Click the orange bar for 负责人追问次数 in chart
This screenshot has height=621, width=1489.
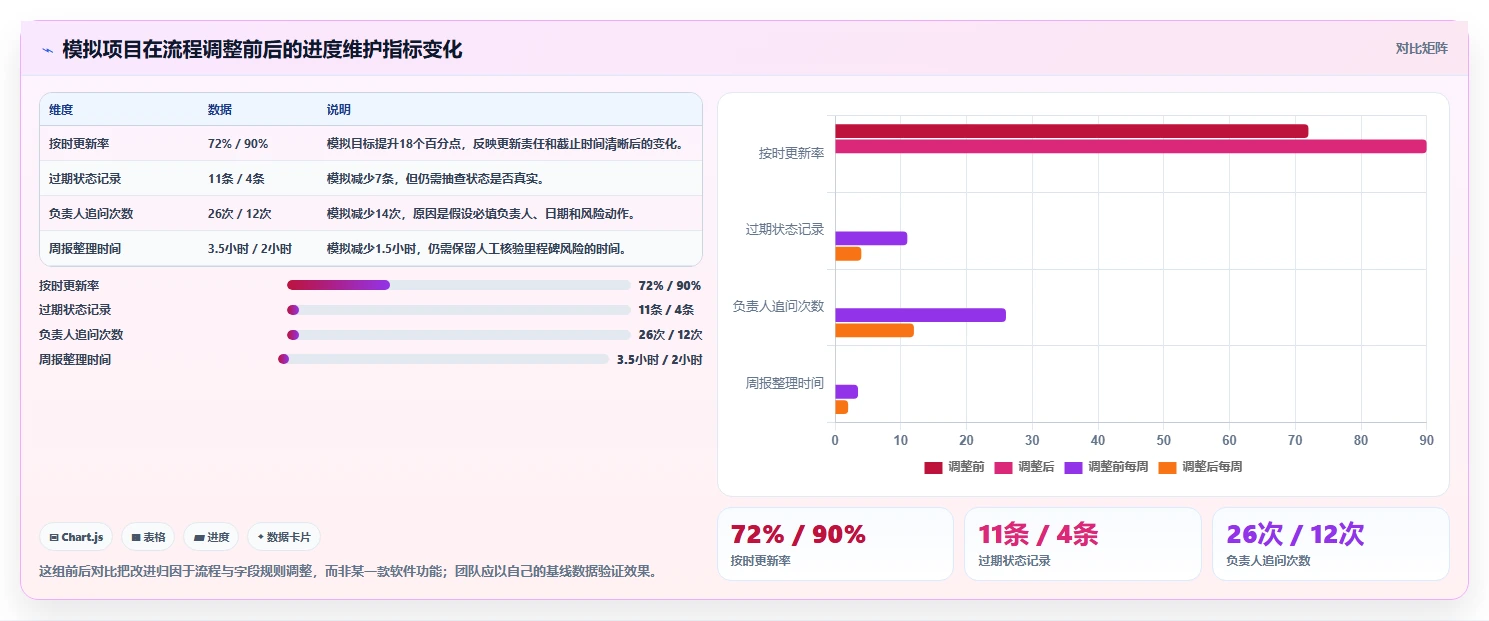click(x=874, y=330)
